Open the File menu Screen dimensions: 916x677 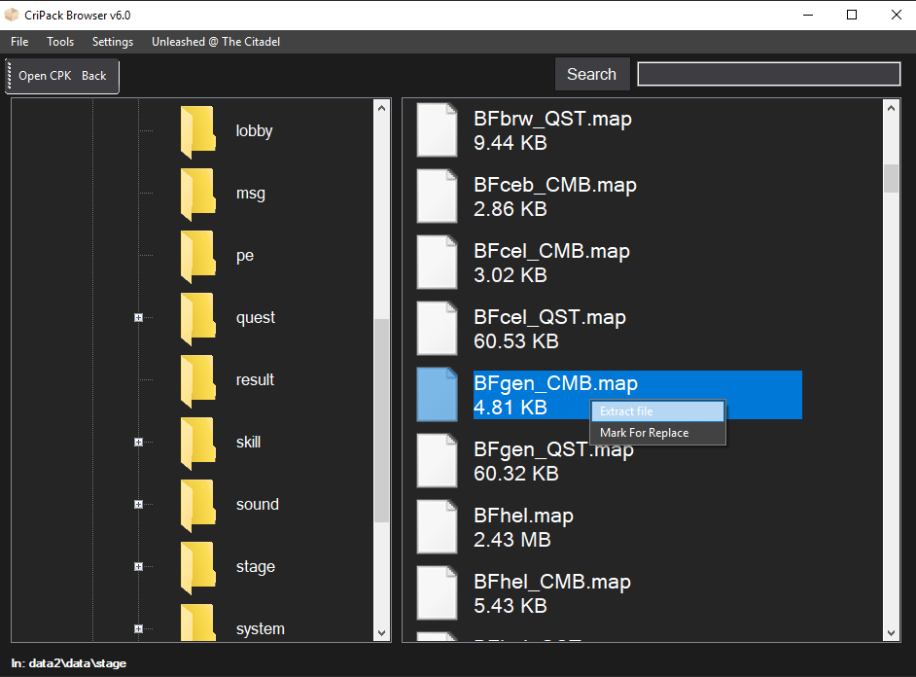19,42
